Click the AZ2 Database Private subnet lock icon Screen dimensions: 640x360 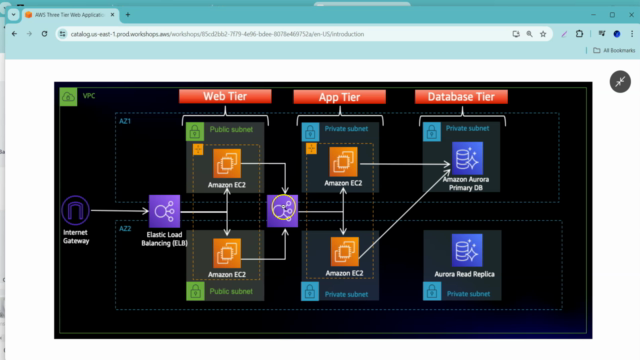tap(432, 291)
